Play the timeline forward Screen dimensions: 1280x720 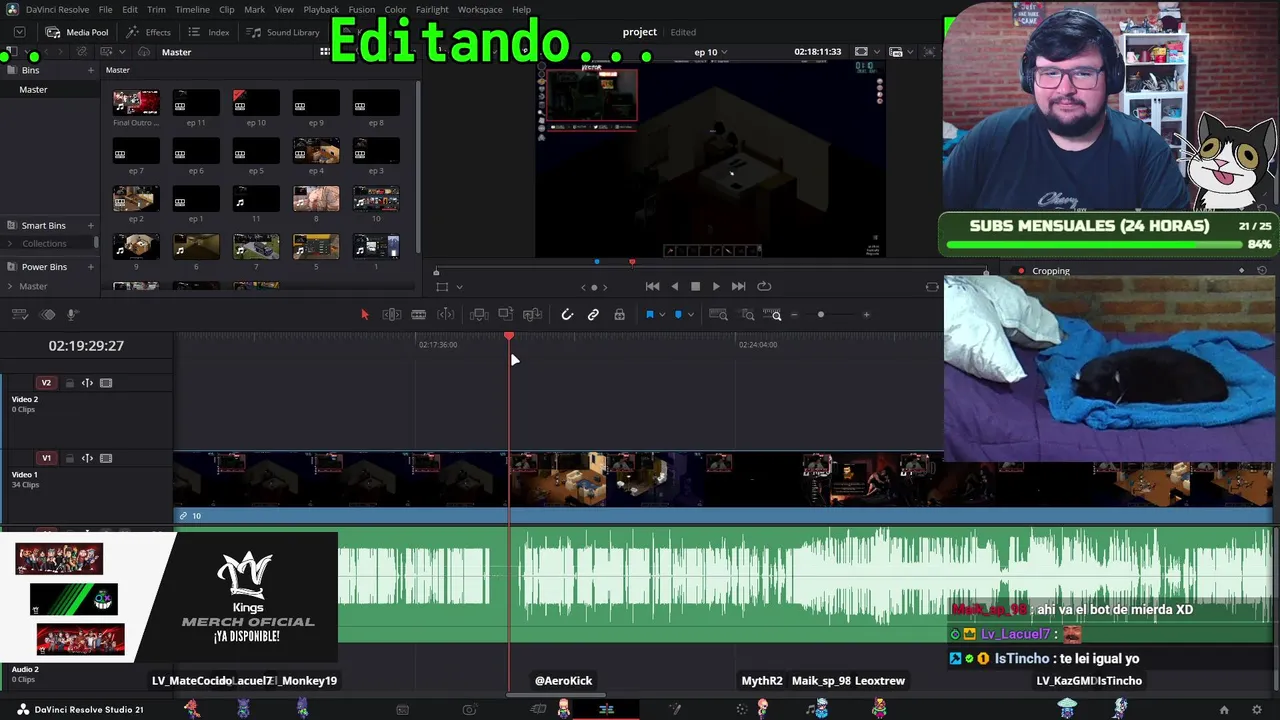[716, 286]
